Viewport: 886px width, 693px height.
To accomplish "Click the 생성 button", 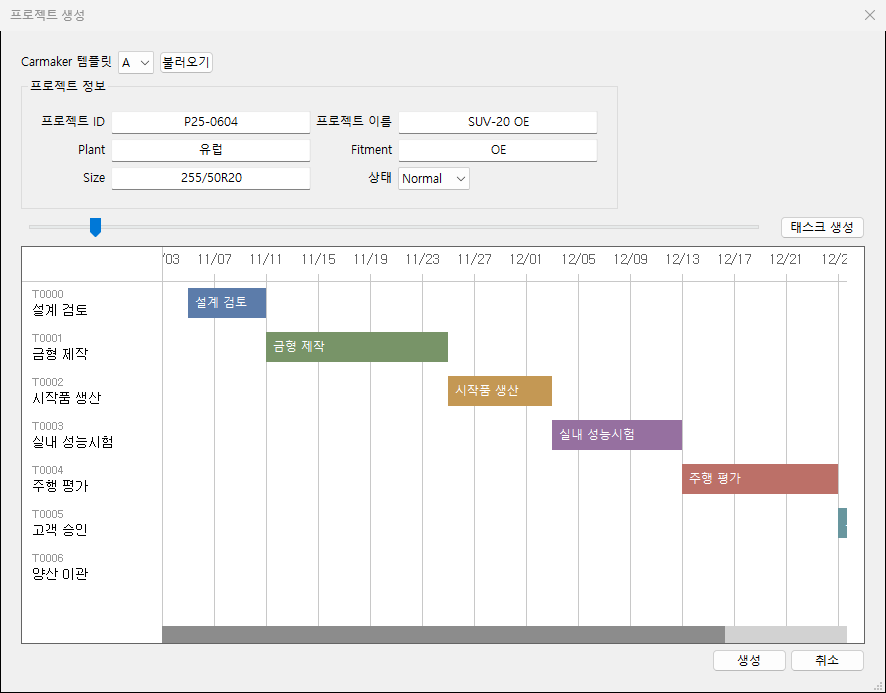I will pyautogui.click(x=749, y=660).
